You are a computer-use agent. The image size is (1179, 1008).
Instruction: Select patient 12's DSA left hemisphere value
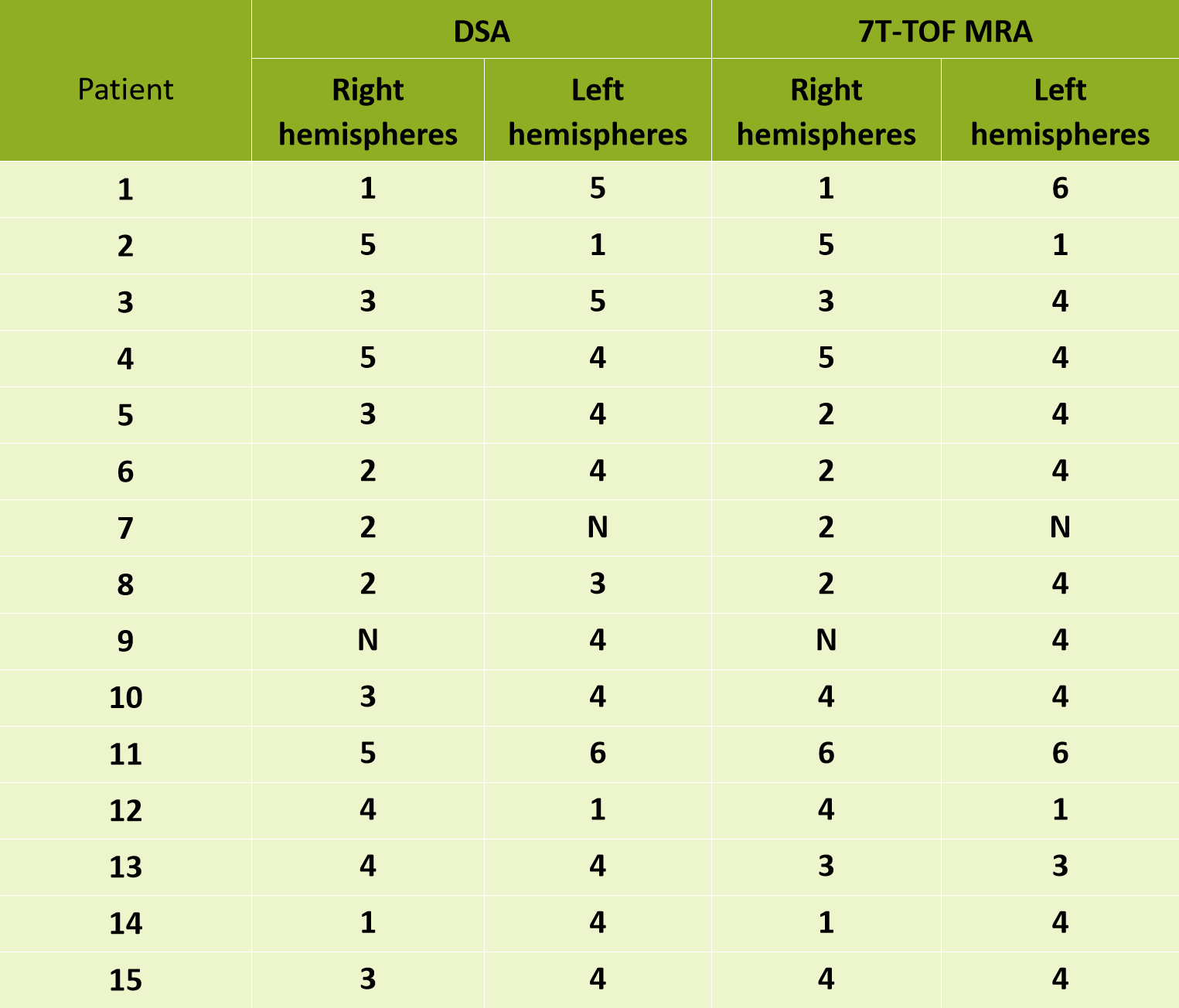[x=598, y=810]
